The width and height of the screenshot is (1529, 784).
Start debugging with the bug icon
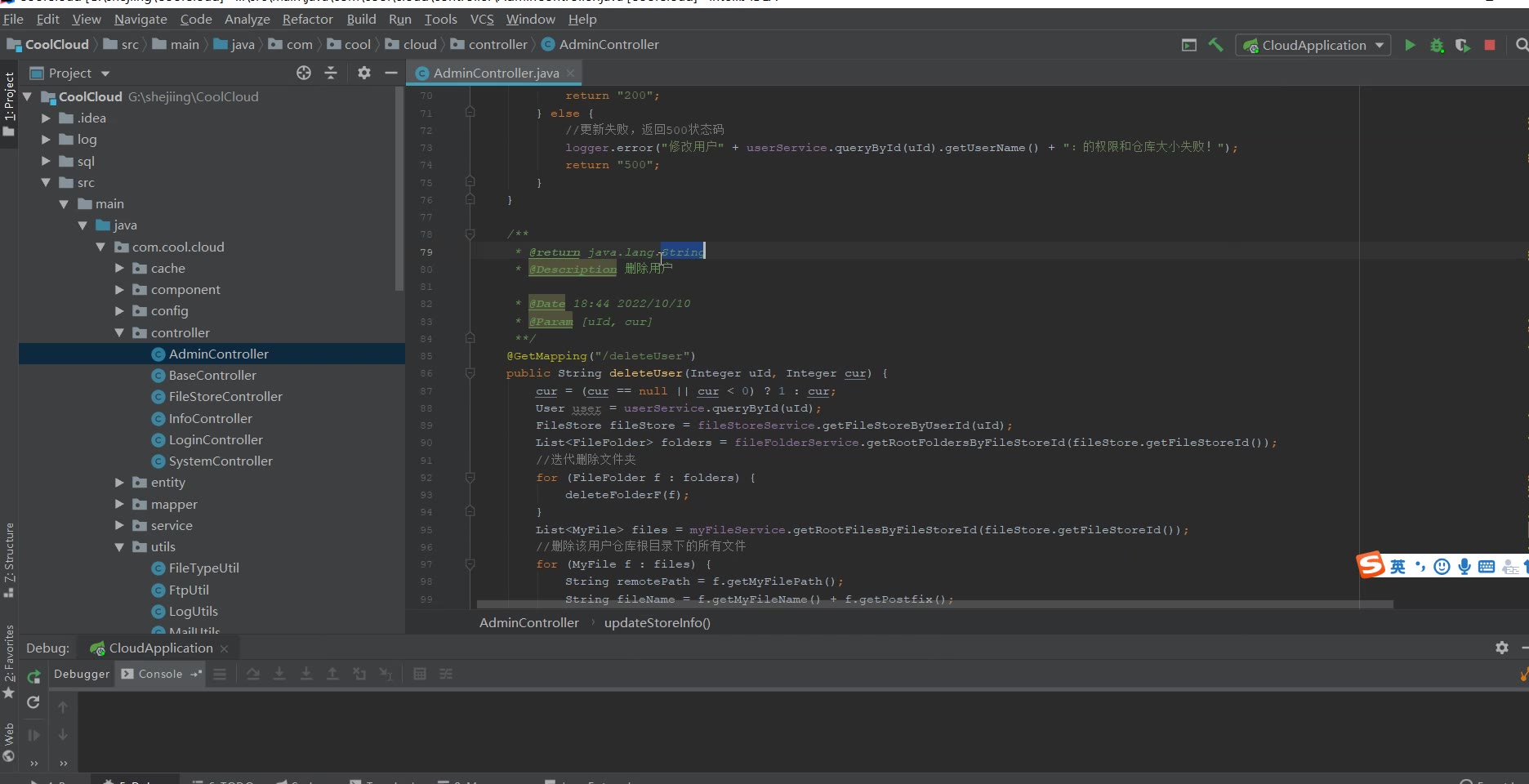click(x=1437, y=46)
